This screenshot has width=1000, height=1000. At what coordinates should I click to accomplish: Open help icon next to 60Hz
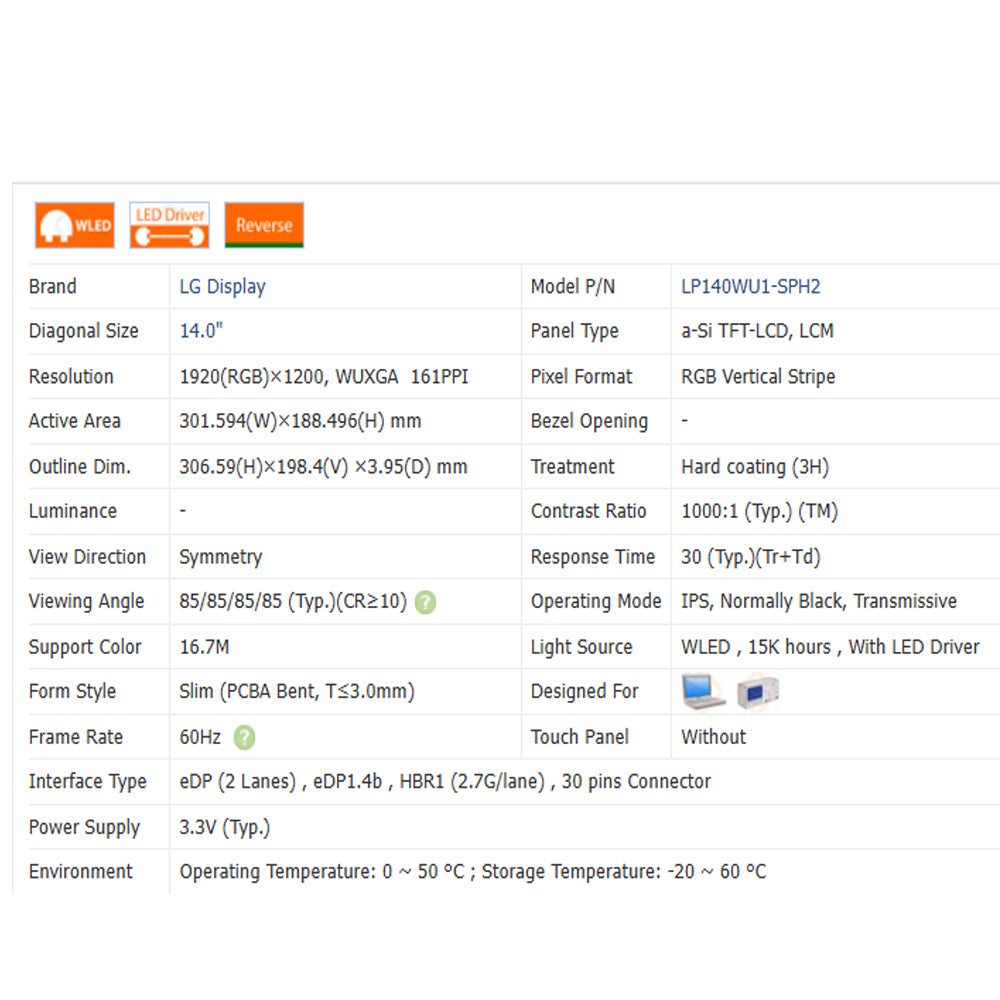244,738
